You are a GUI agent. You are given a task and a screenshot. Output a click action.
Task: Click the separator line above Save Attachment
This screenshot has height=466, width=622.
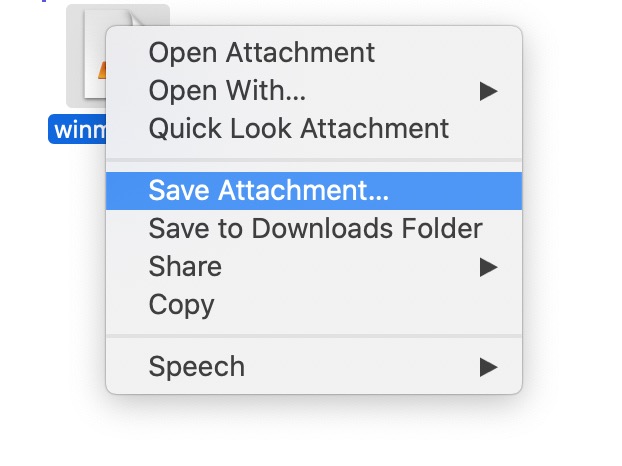tap(313, 159)
